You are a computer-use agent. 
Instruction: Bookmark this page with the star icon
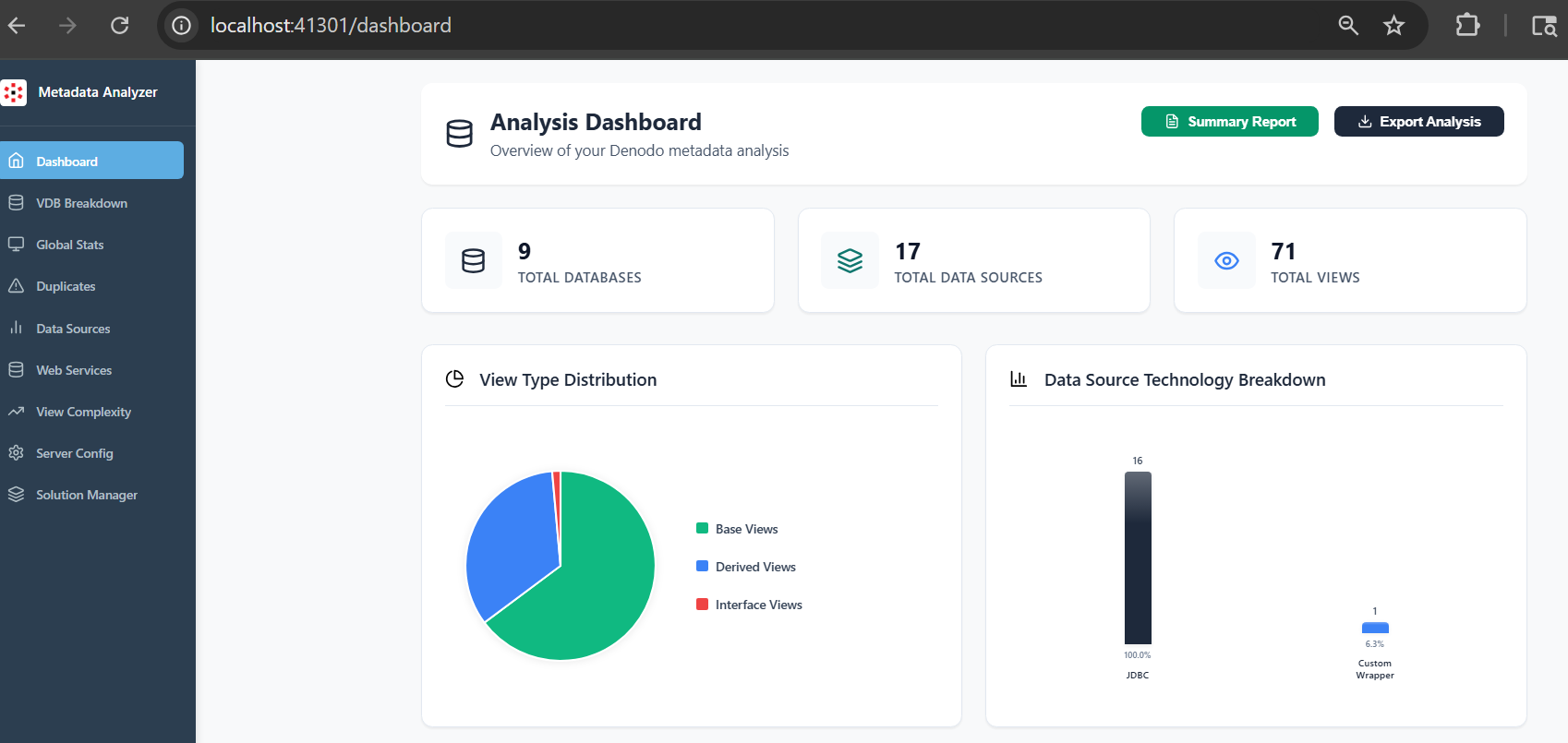(1393, 25)
